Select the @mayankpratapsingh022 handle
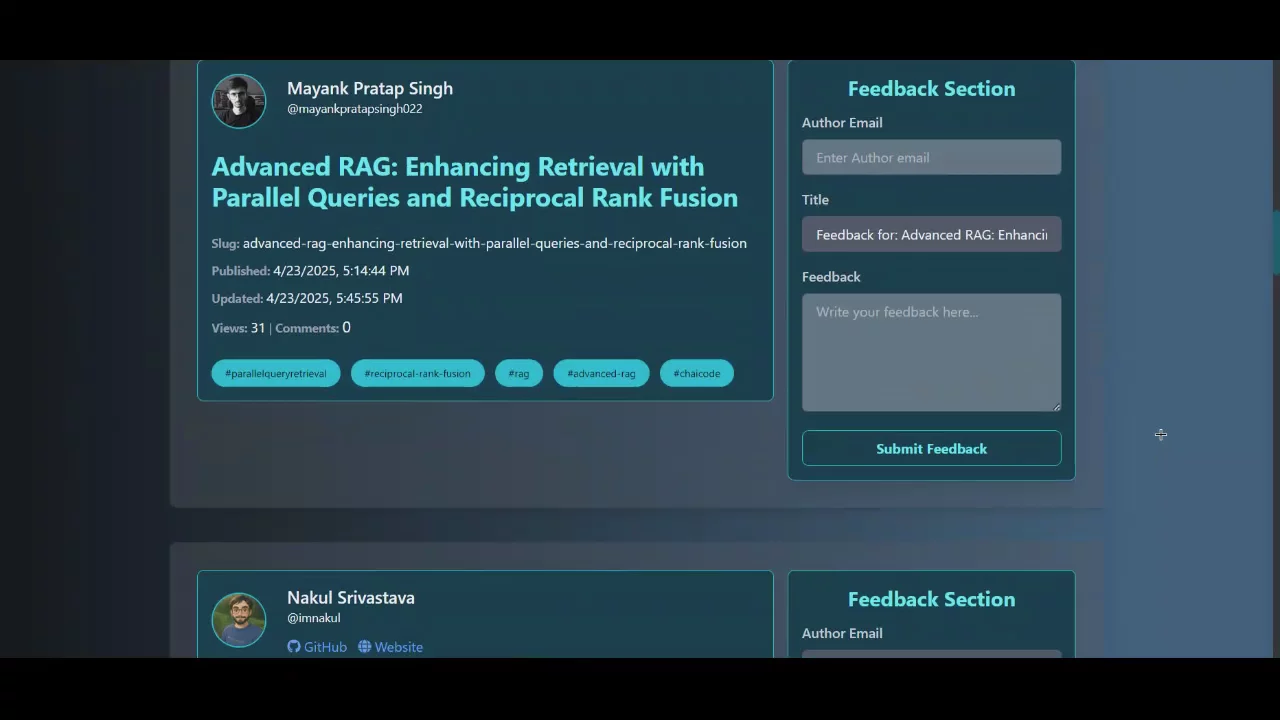Screen dimensions: 1280x720 [x=355, y=109]
